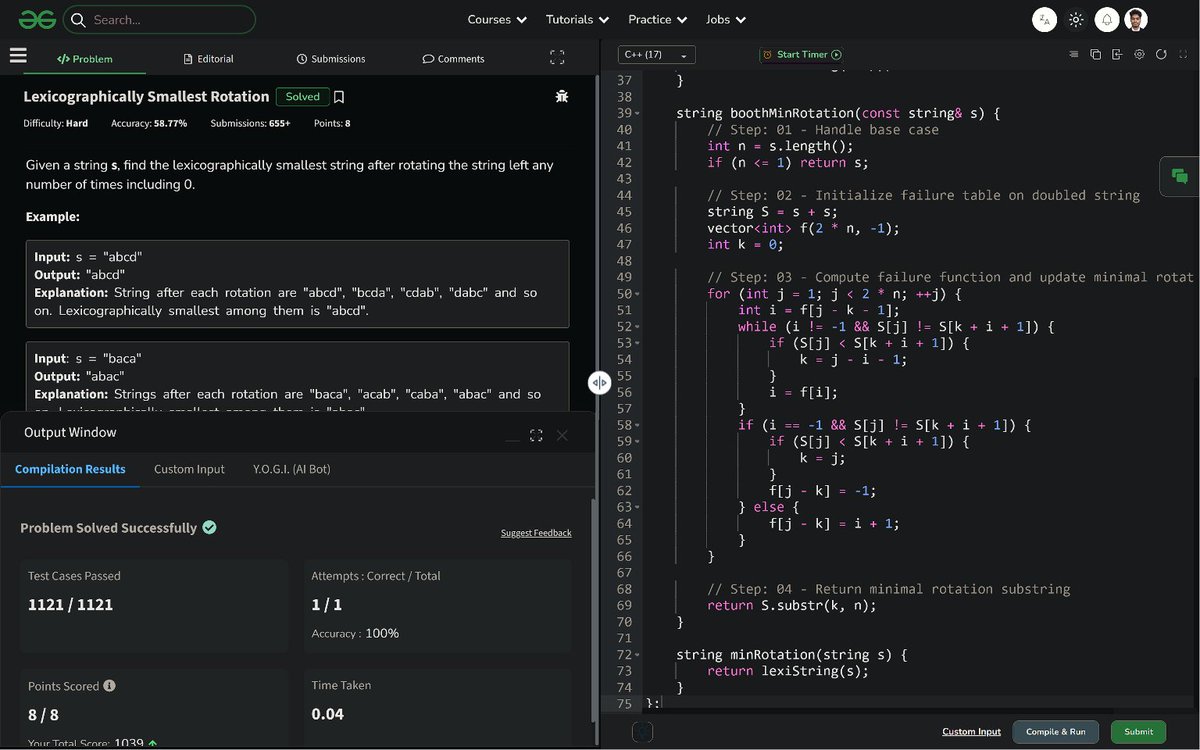Screen dimensions: 1200x750
Task: Click the 'Your Total Score: 1039' text
Action: coord(86,743)
